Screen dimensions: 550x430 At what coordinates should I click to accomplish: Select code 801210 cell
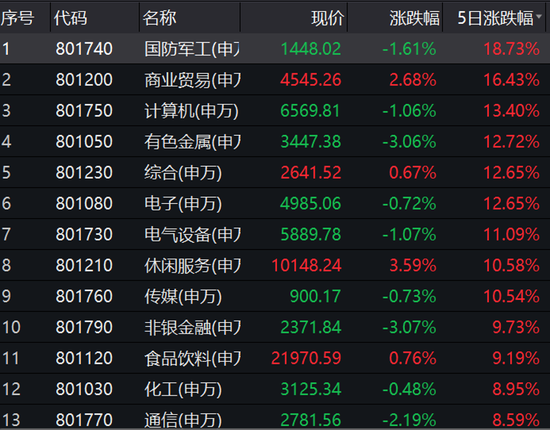[x=84, y=265]
